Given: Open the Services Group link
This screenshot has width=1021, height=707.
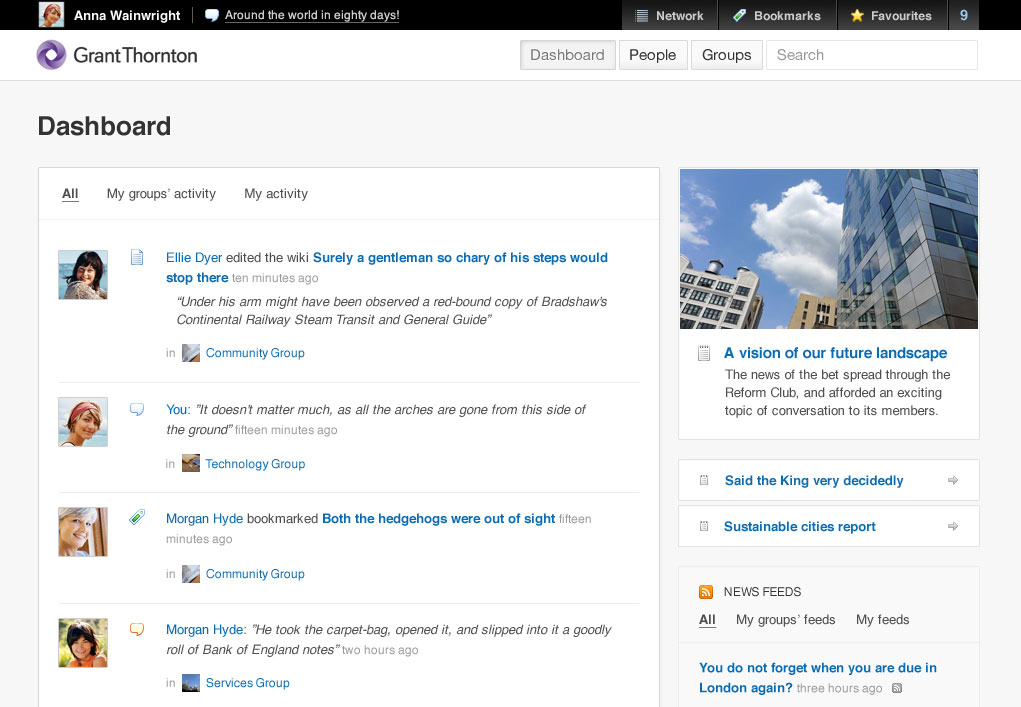Looking at the screenshot, I should pos(247,683).
